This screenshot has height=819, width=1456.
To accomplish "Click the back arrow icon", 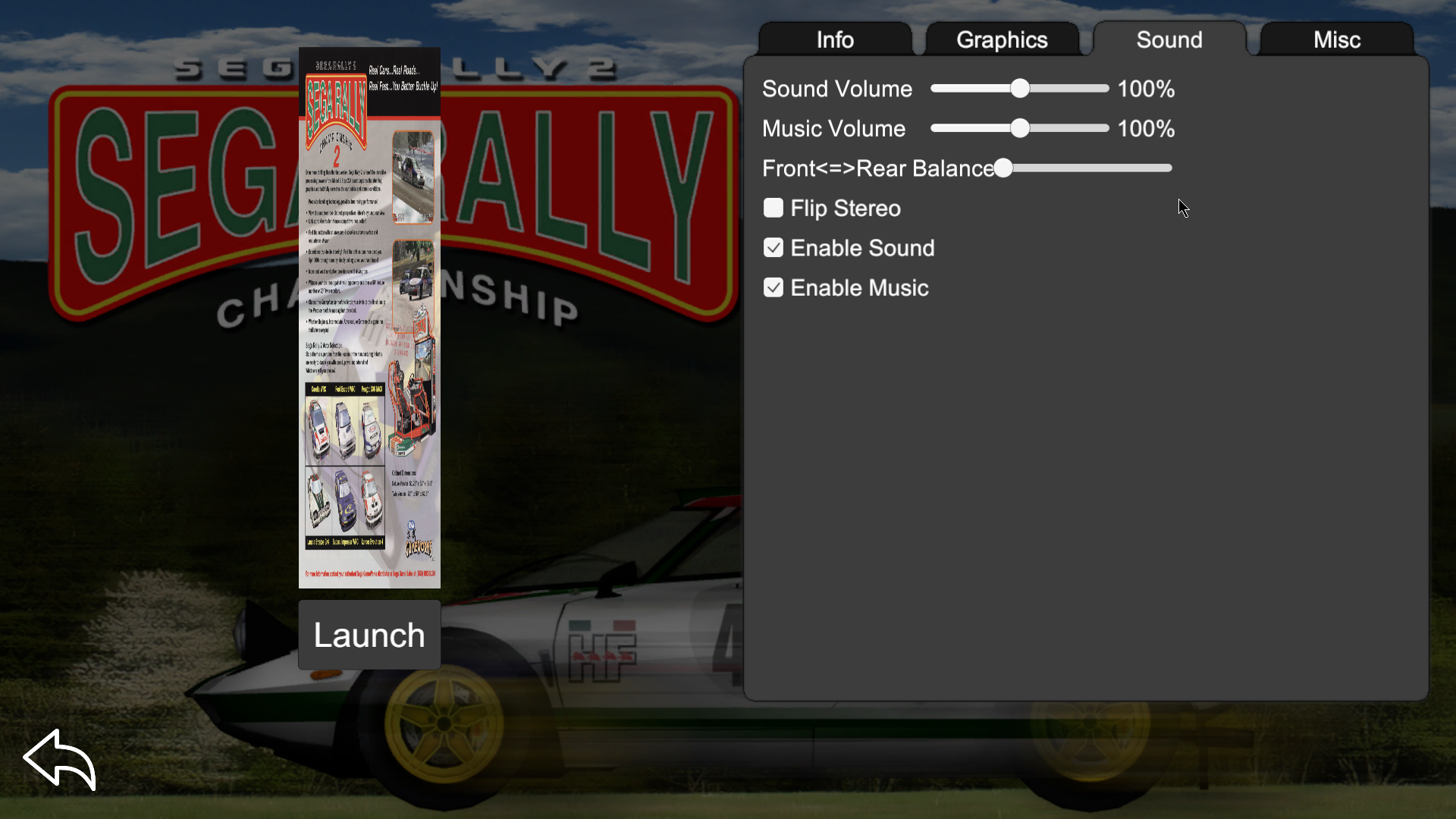I will click(59, 759).
